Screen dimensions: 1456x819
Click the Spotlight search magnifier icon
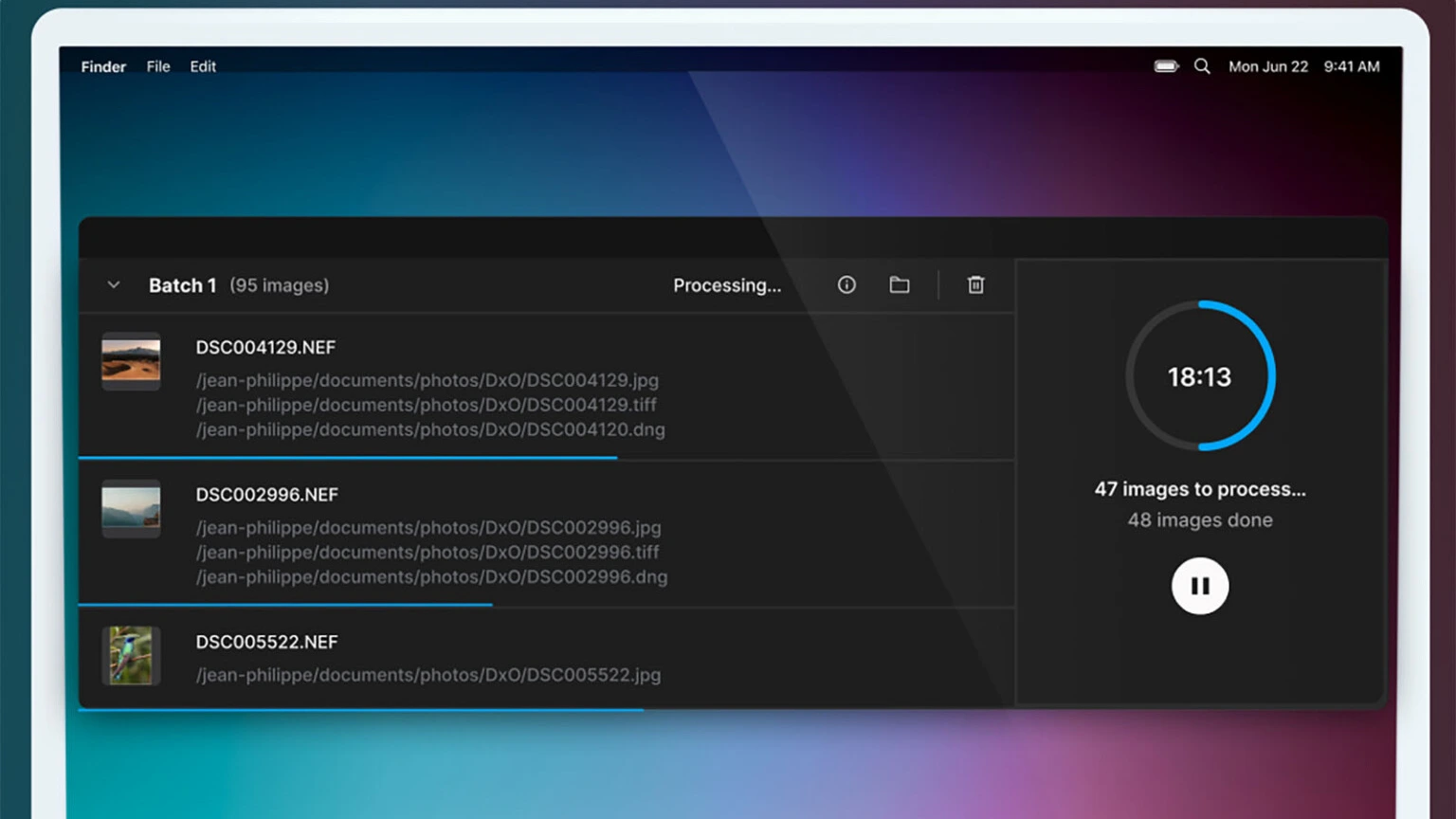pos(1202,66)
